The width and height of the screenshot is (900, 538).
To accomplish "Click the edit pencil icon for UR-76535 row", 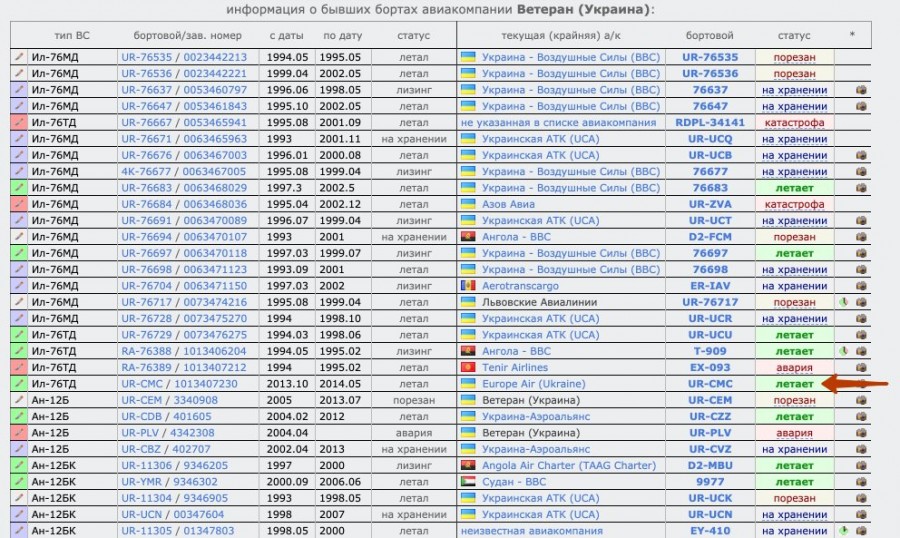I will tap(19, 57).
